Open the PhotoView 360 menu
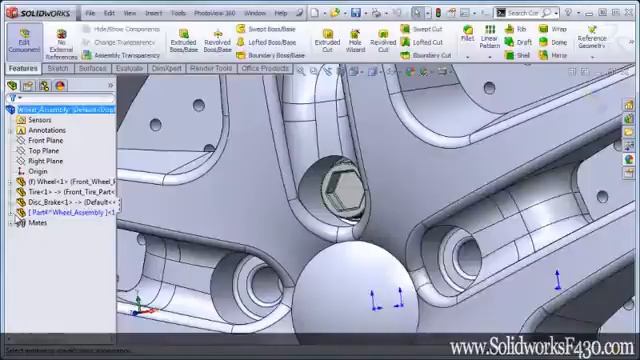 pos(214,13)
